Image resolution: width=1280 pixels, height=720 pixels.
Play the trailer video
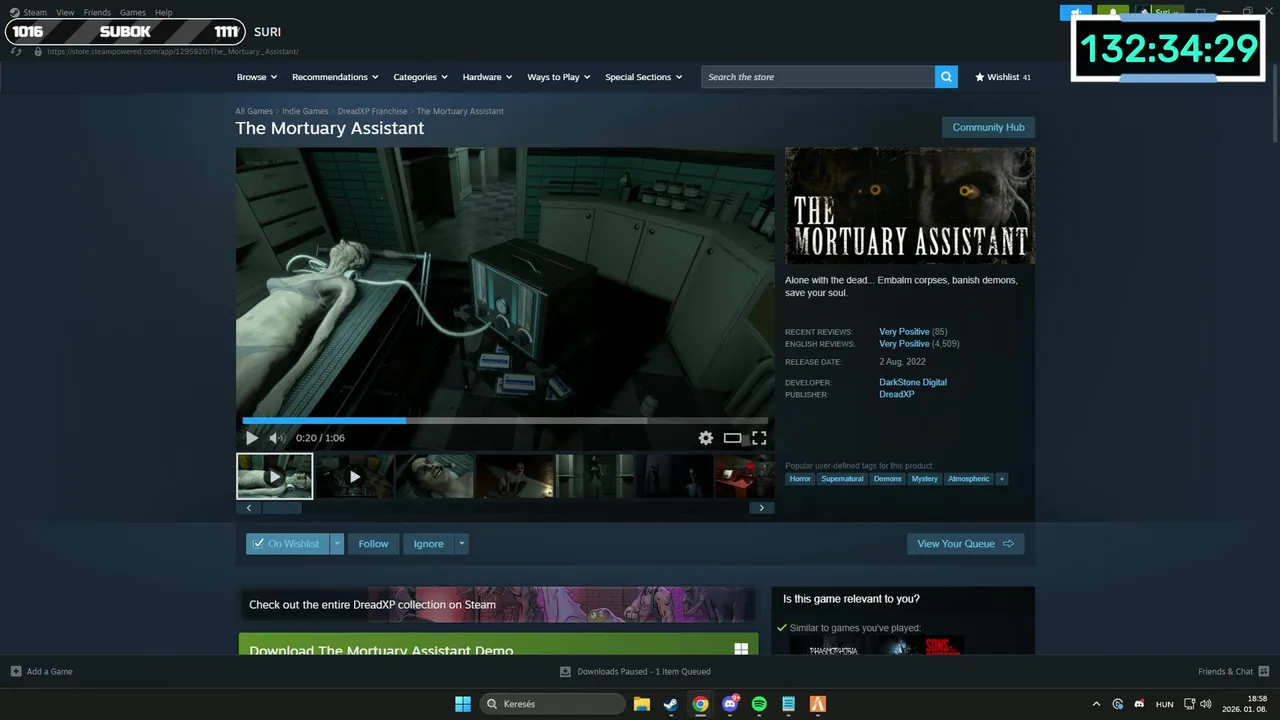pyautogui.click(x=252, y=438)
